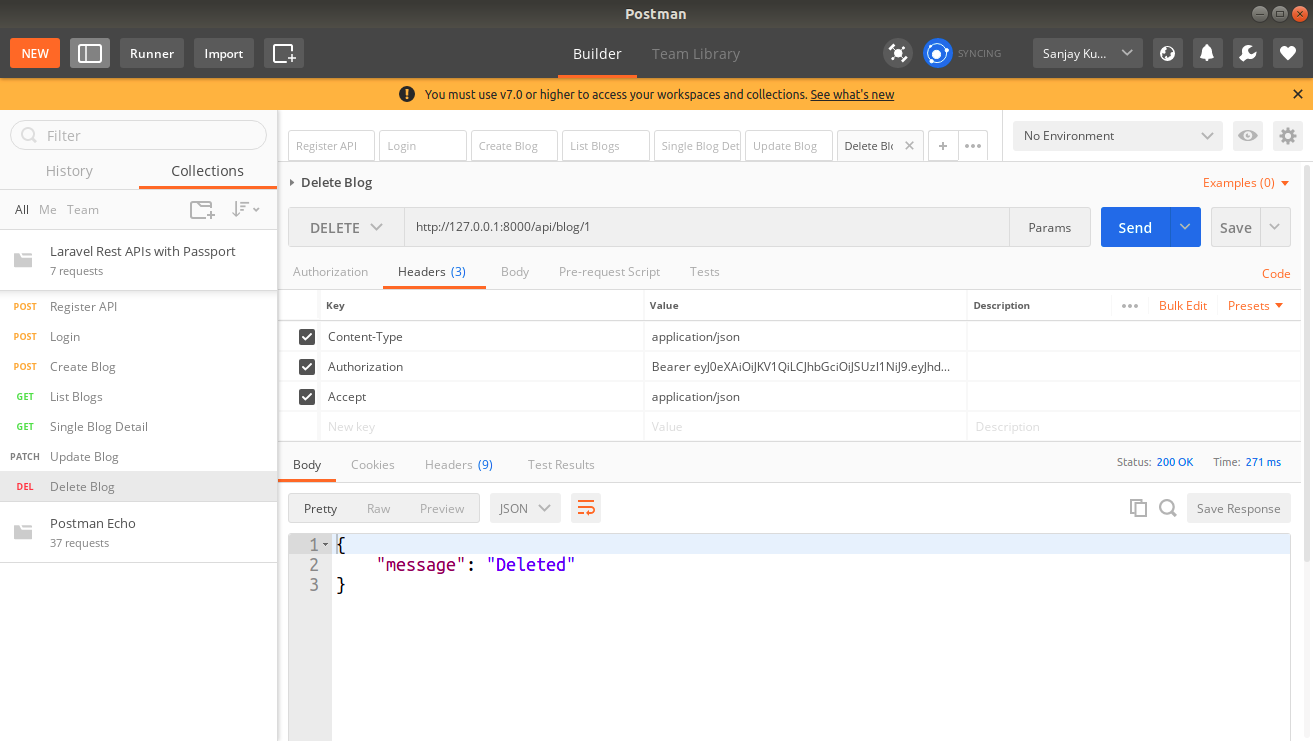Open the DELETE method dropdown

click(346, 227)
